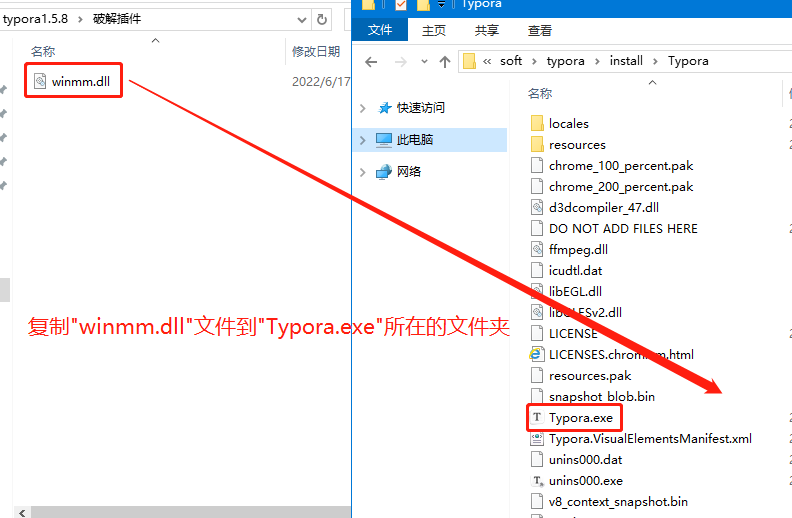This screenshot has height=518, width=792.
Task: Click the install breadcrumb segment
Action: click(626, 61)
